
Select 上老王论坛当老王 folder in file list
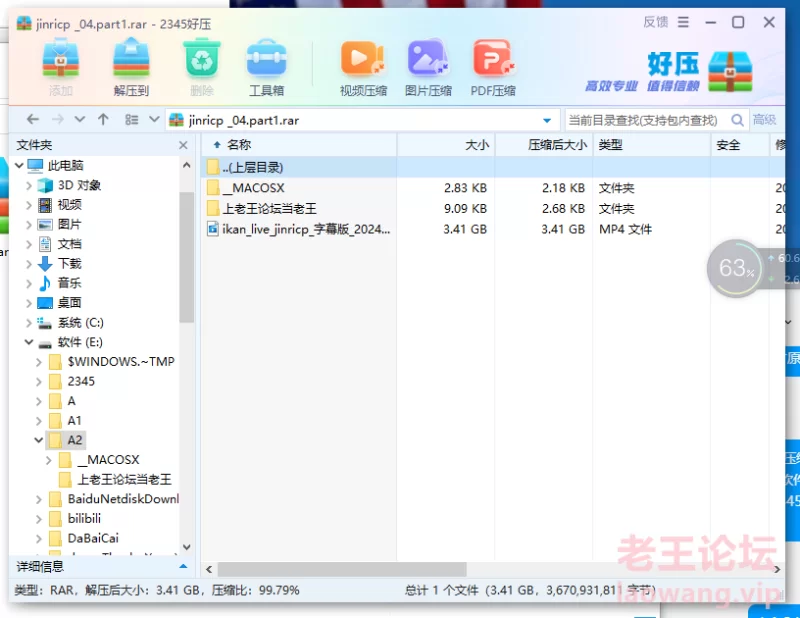(493, 208)
